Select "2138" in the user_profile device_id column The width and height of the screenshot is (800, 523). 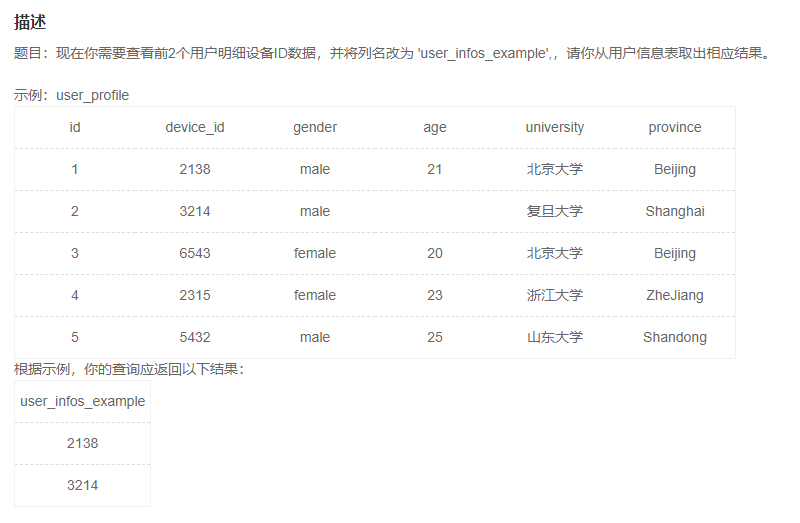[x=195, y=169]
